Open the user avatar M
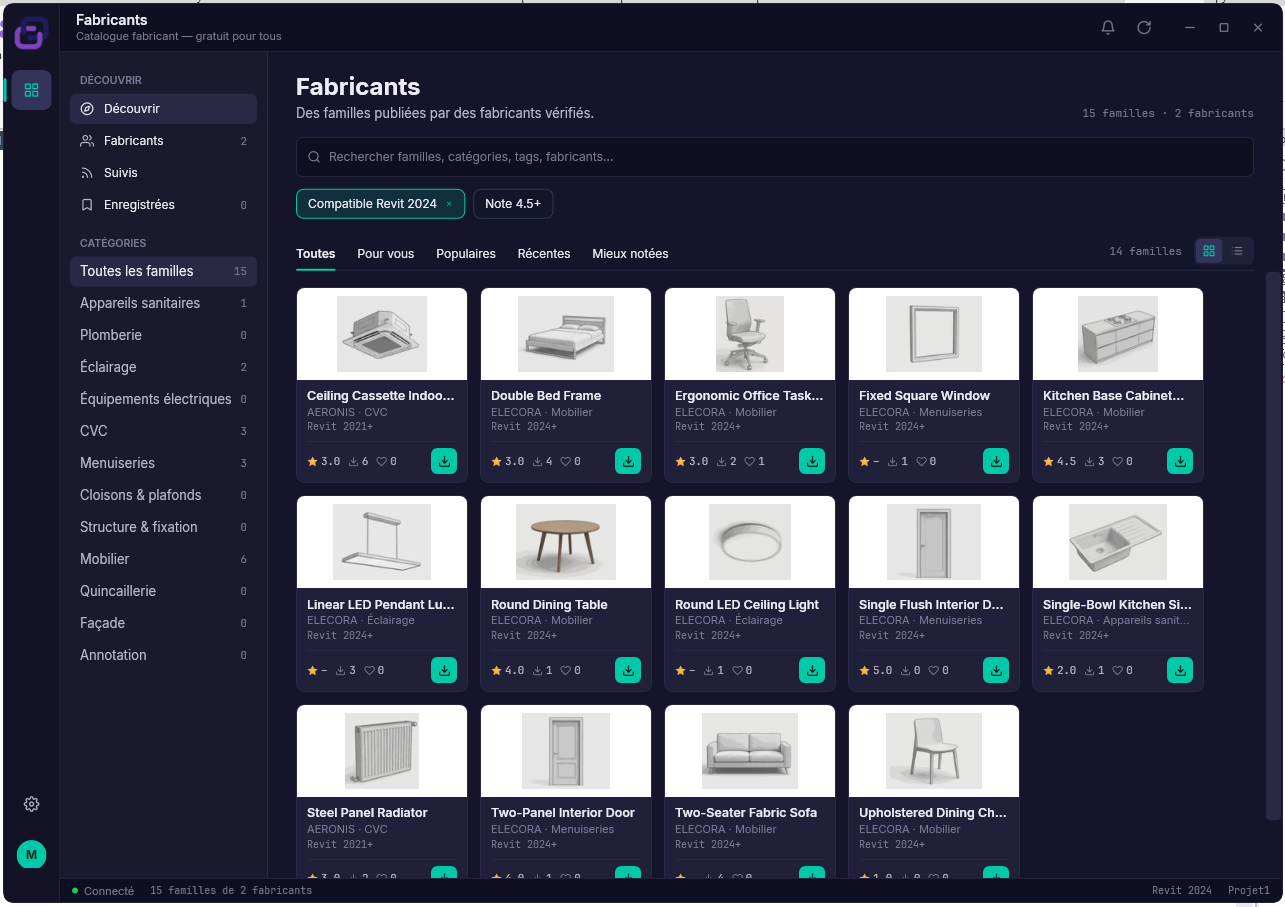The image size is (1285, 907). coord(31,854)
